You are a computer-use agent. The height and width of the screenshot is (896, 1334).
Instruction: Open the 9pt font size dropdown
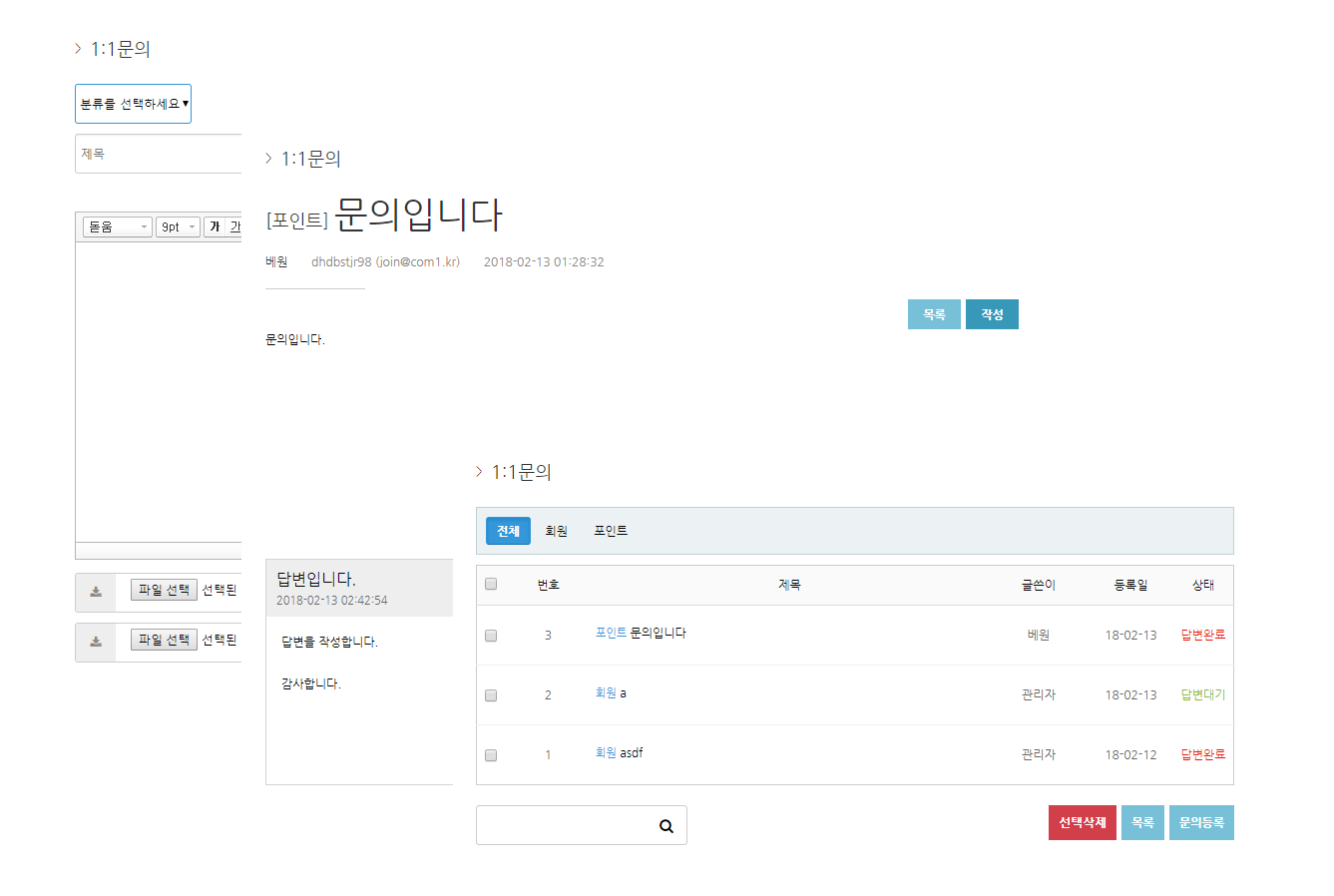click(178, 227)
